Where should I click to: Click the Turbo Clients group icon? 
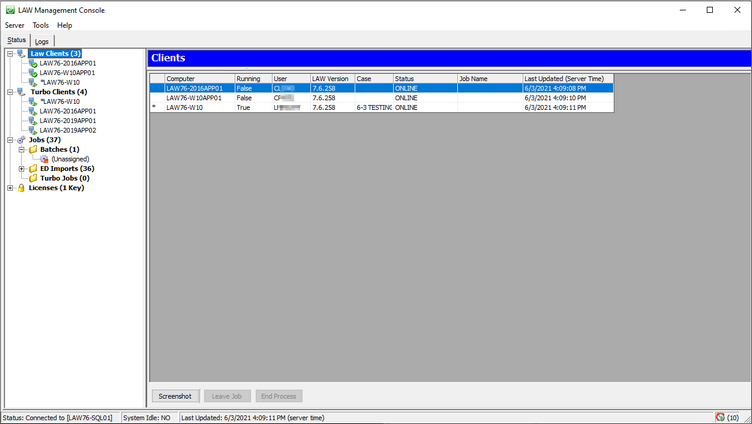click(22, 92)
